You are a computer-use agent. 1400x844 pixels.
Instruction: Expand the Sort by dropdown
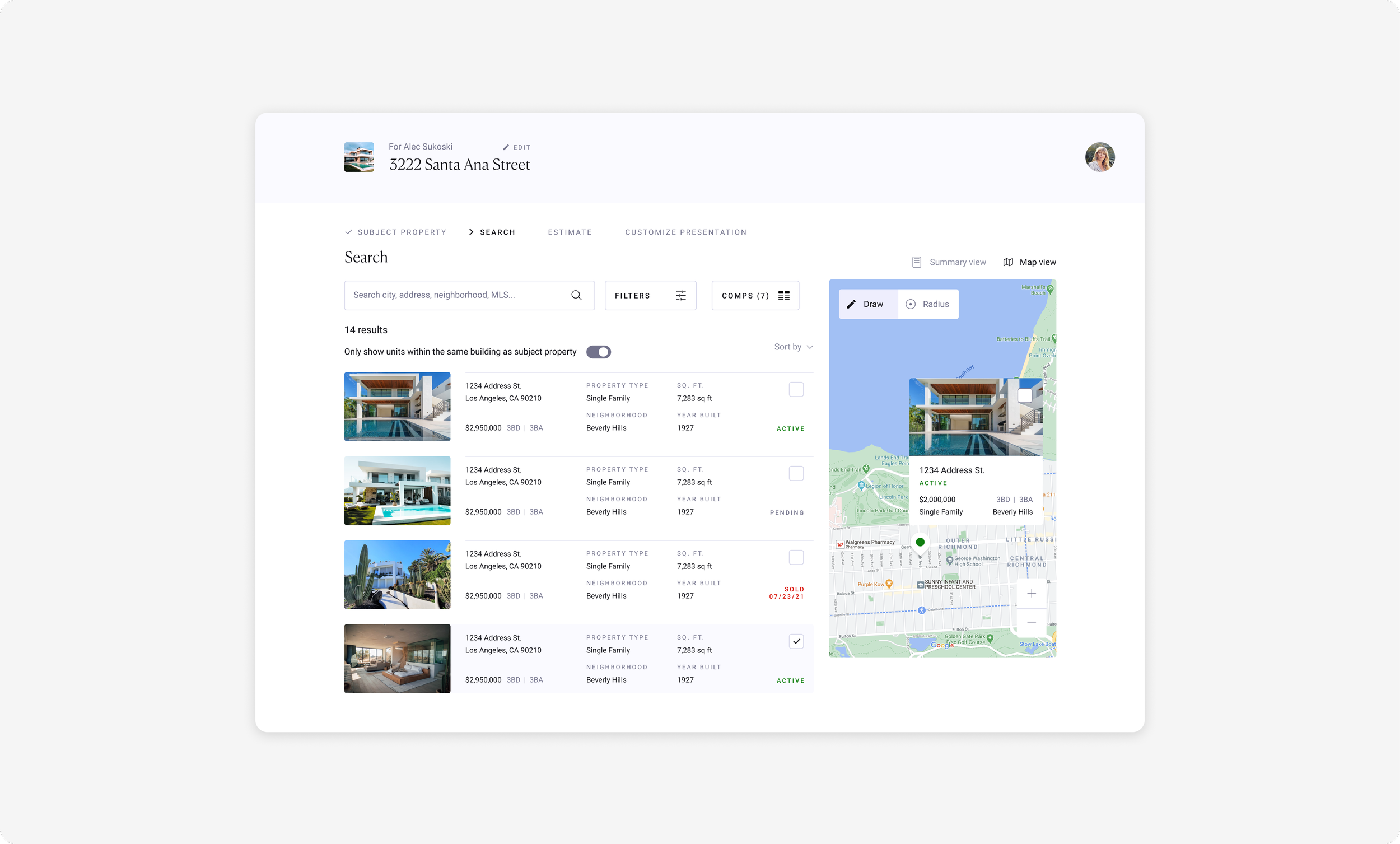tap(793, 347)
